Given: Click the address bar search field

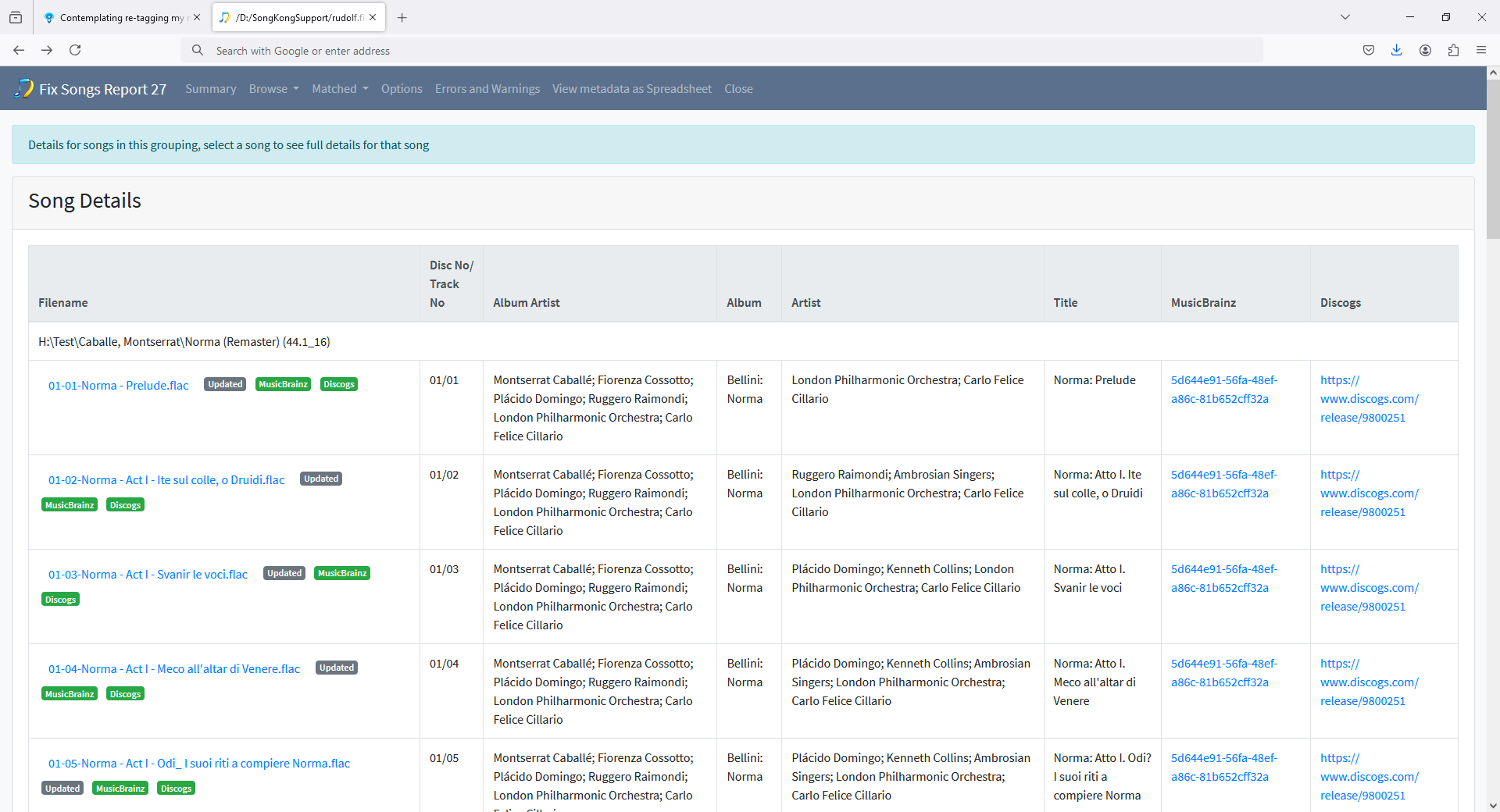Looking at the screenshot, I should tap(722, 50).
